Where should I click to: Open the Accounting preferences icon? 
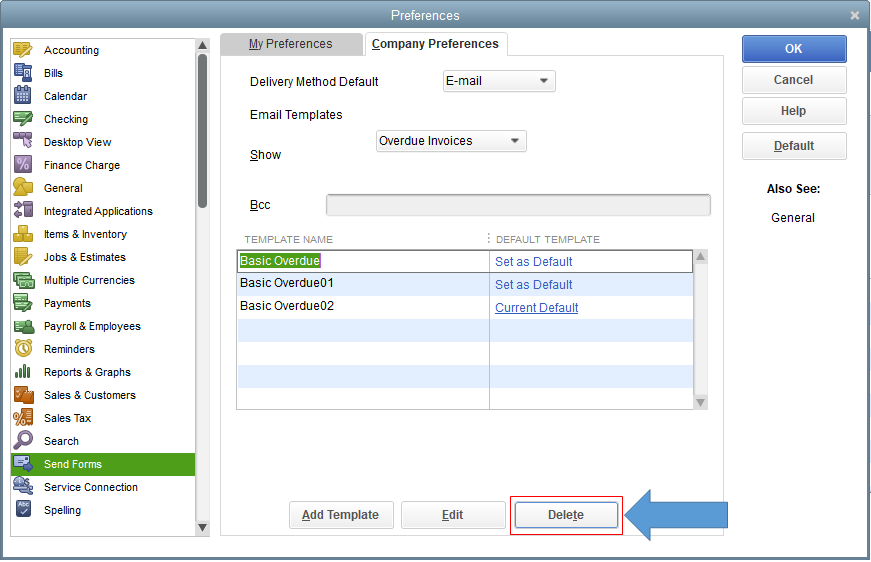[23, 49]
